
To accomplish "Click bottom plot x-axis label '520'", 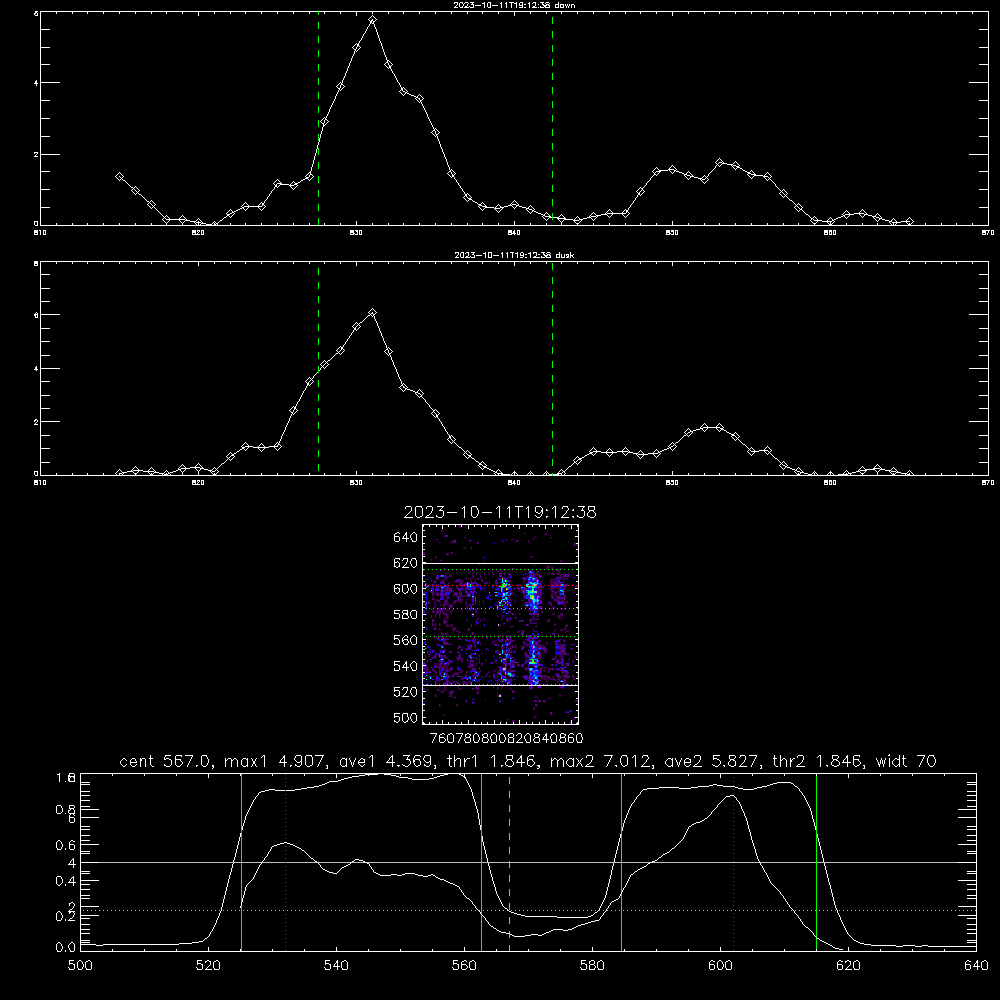I will point(208,966).
